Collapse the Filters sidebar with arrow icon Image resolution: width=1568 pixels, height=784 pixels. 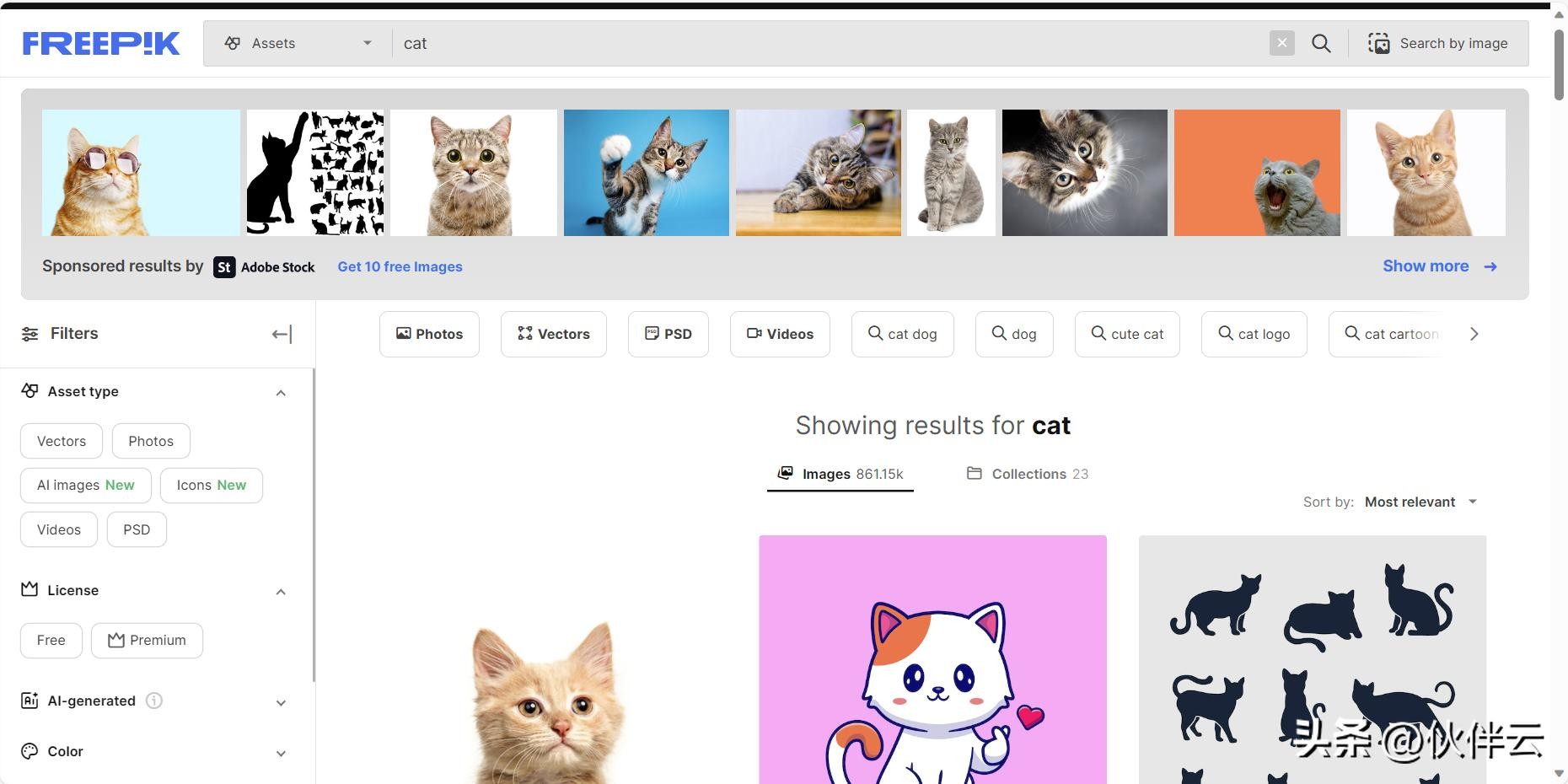pos(282,334)
